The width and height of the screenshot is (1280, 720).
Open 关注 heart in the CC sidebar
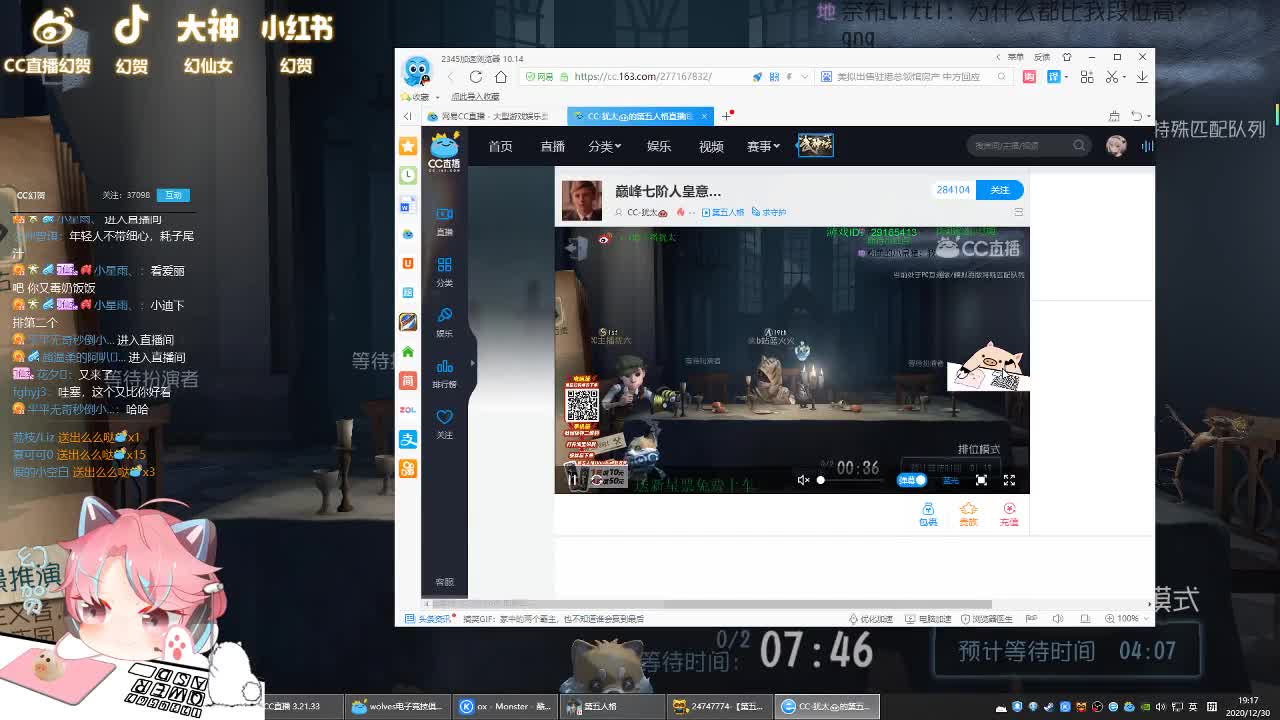445,424
